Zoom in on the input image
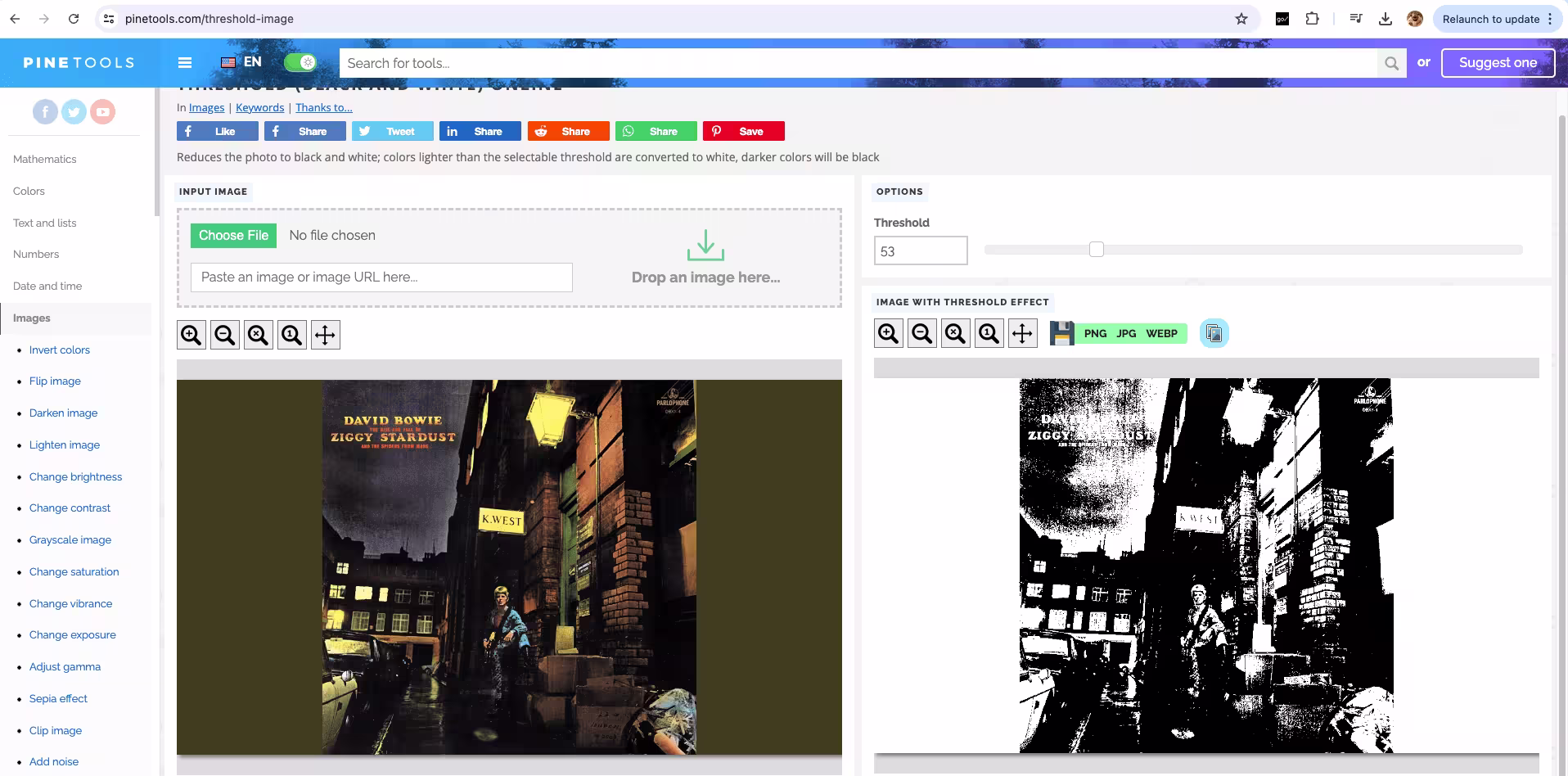The width and height of the screenshot is (1568, 776). pos(191,335)
